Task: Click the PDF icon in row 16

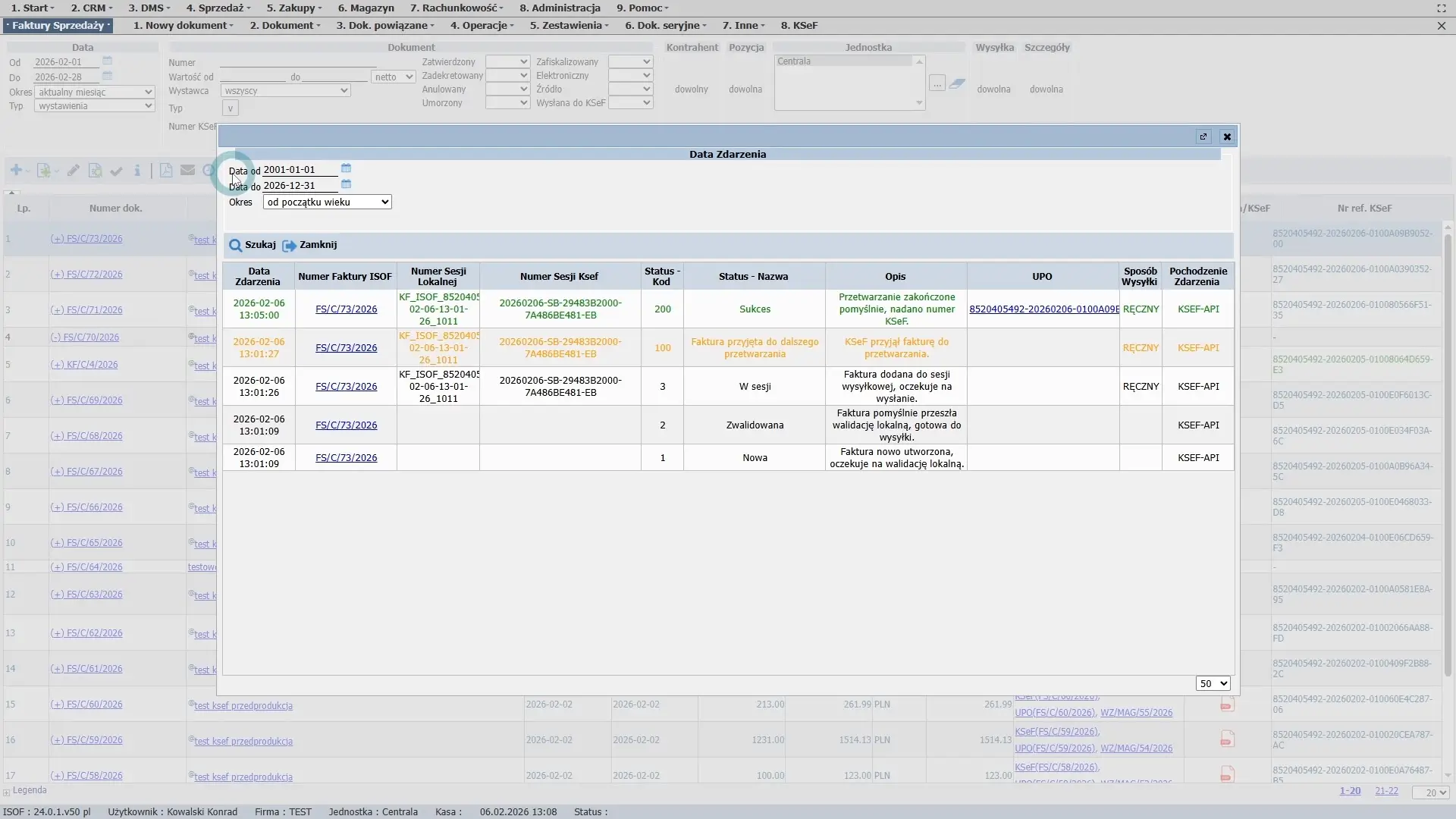Action: point(1227,739)
